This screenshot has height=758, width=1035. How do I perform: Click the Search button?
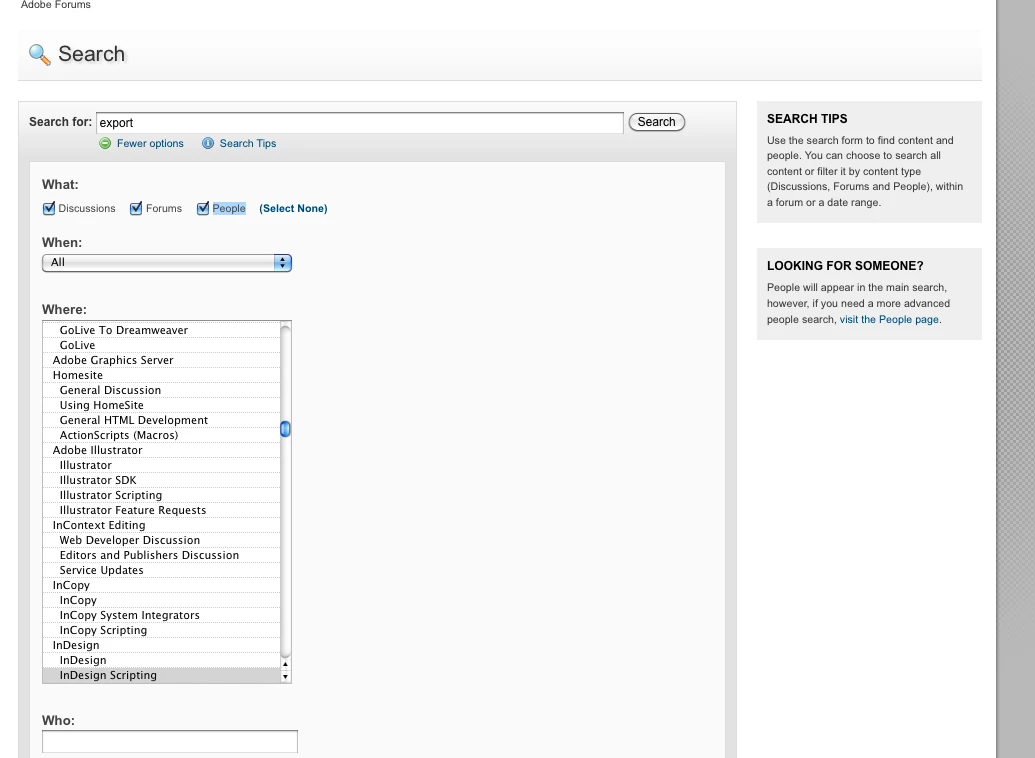657,122
